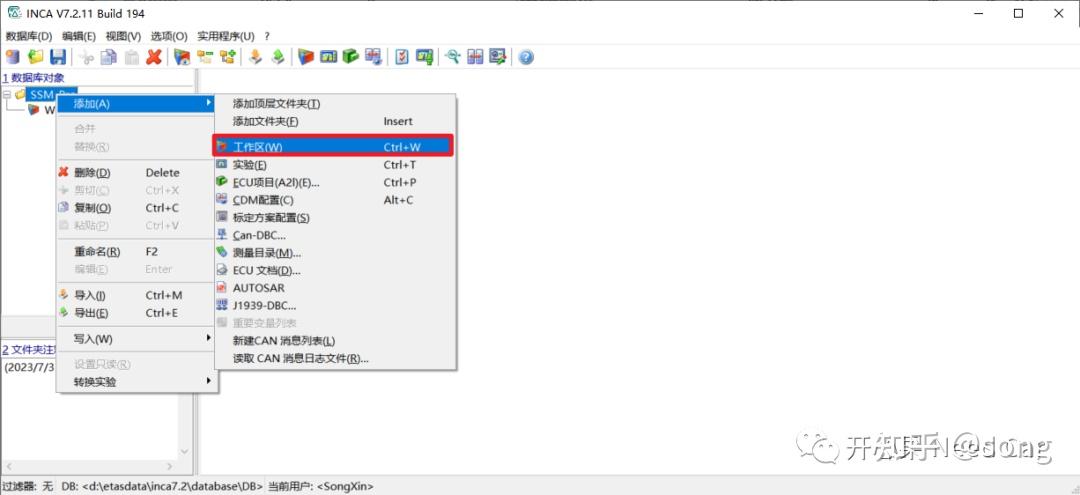Click the workspace icon beside 工作区(W)

(x=222, y=147)
